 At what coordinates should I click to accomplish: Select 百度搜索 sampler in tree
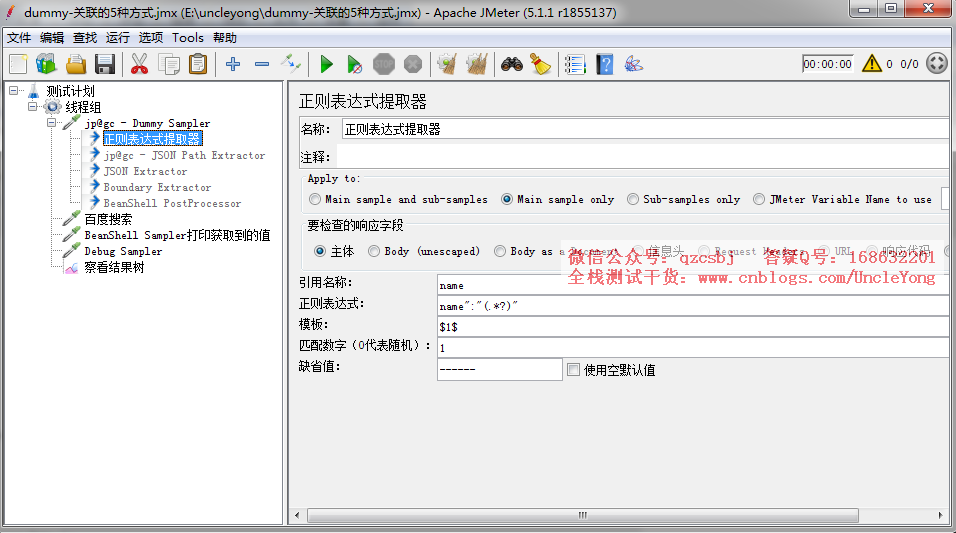108,219
